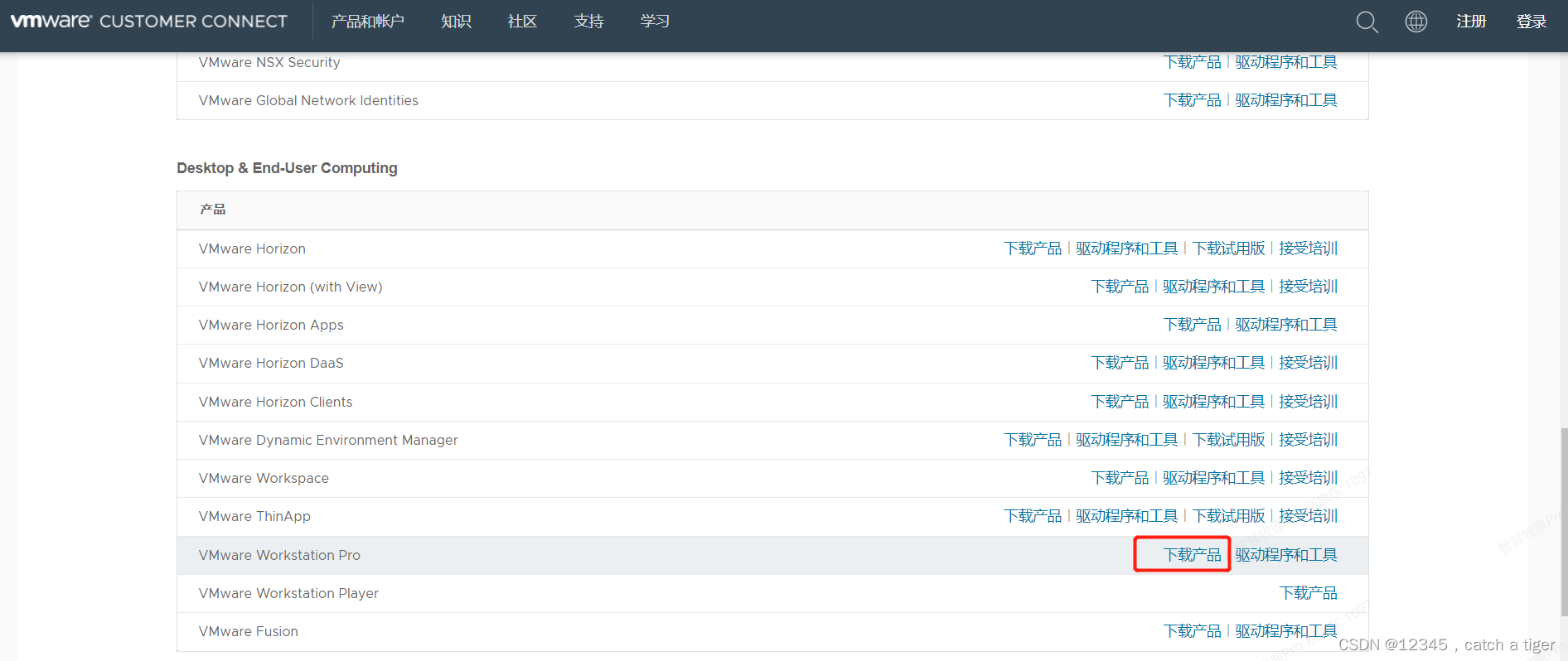The width and height of the screenshot is (1568, 661).
Task: Click 接受培训 for Horizon (with View)
Action: pyautogui.click(x=1309, y=287)
